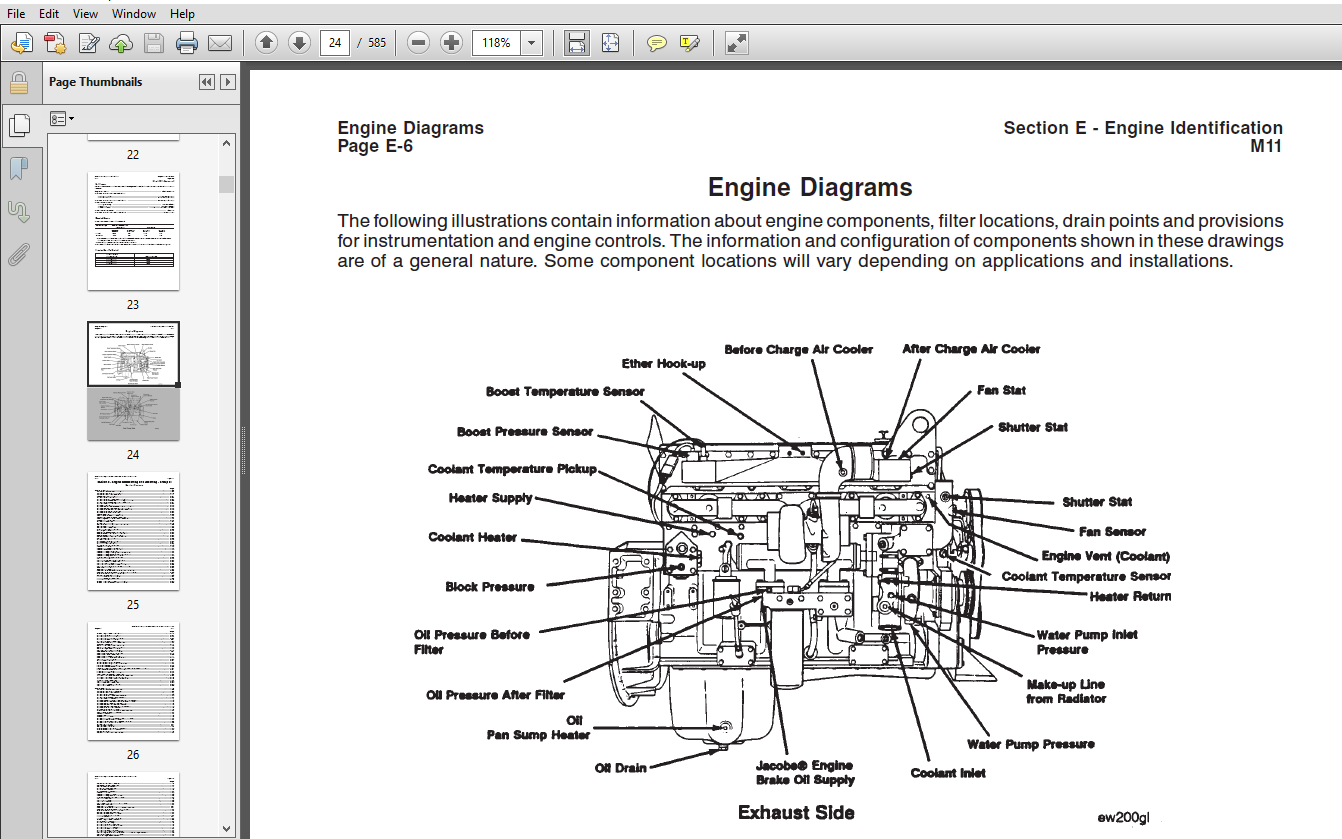
Task: Click the 'Coolant Inlet' label
Action: click(948, 773)
